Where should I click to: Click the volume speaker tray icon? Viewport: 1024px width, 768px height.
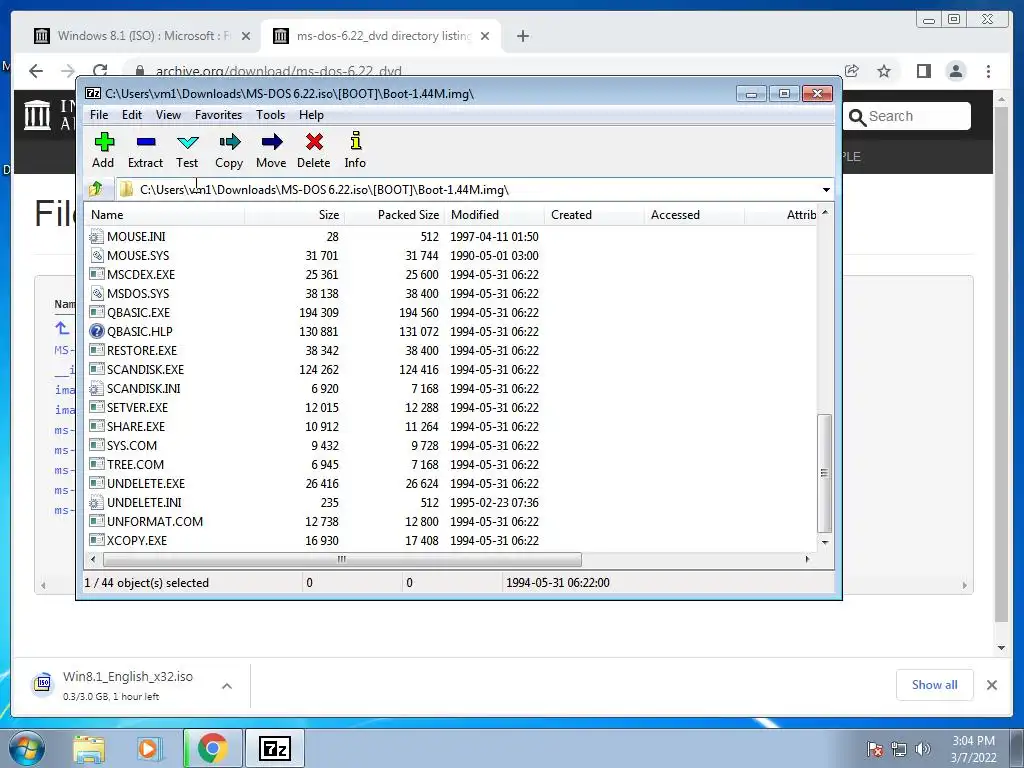923,748
